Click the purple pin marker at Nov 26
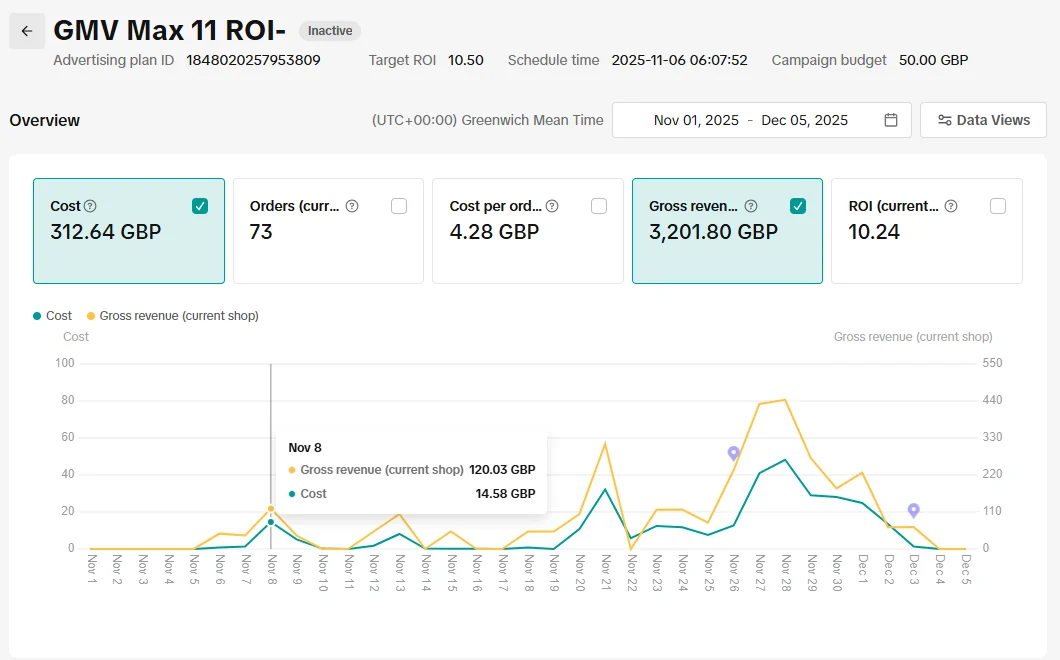This screenshot has width=1060, height=660. pyautogui.click(x=733, y=453)
